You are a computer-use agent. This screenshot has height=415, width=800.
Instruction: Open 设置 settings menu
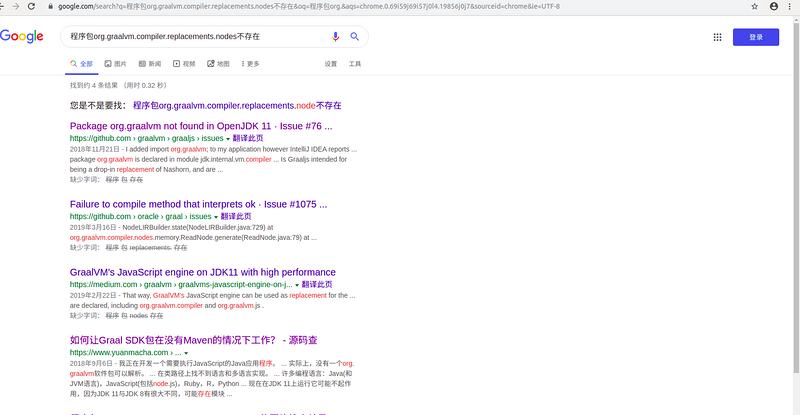[x=331, y=64]
